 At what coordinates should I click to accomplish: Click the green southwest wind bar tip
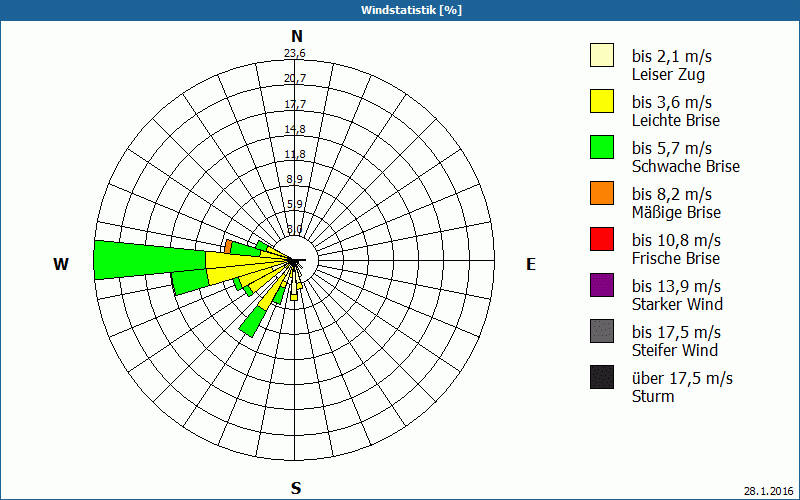tap(253, 321)
